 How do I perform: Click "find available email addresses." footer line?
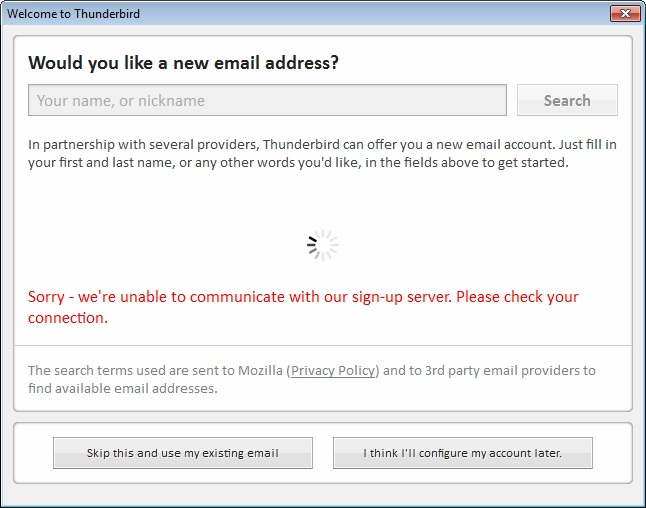122,388
